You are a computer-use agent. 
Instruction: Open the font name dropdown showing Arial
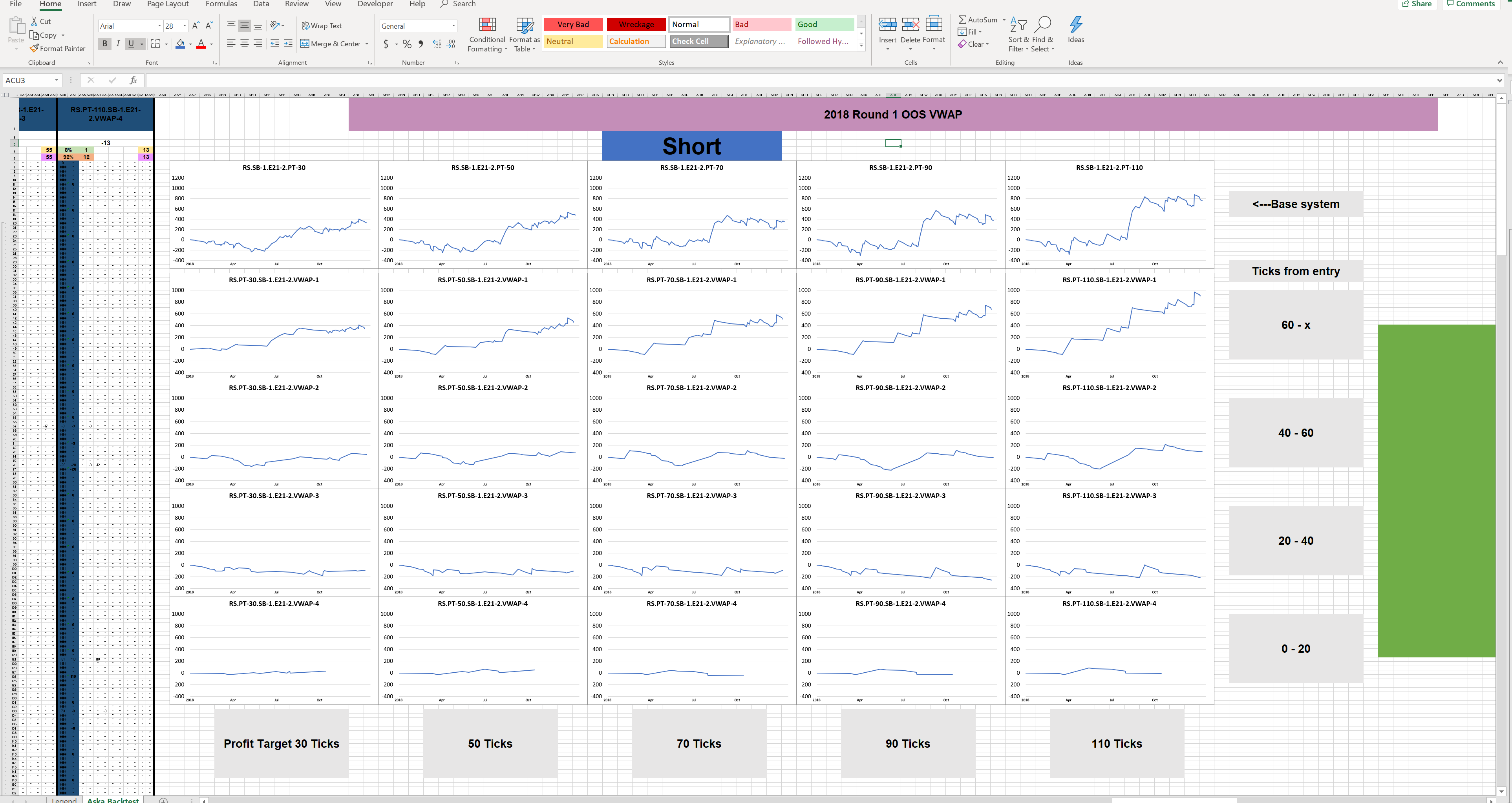(159, 26)
